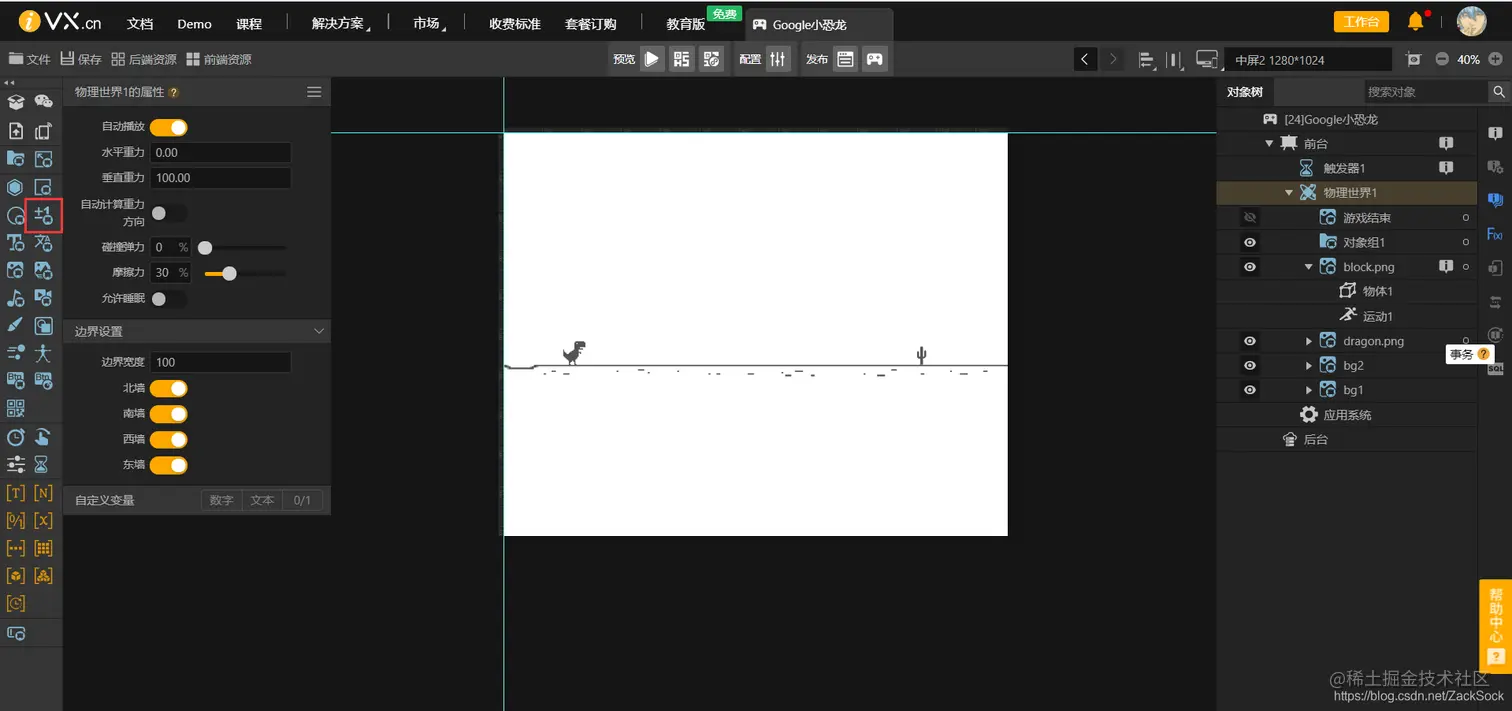The image size is (1512, 711).
Task: Collapse the block.png tree node
Action: [1309, 267]
